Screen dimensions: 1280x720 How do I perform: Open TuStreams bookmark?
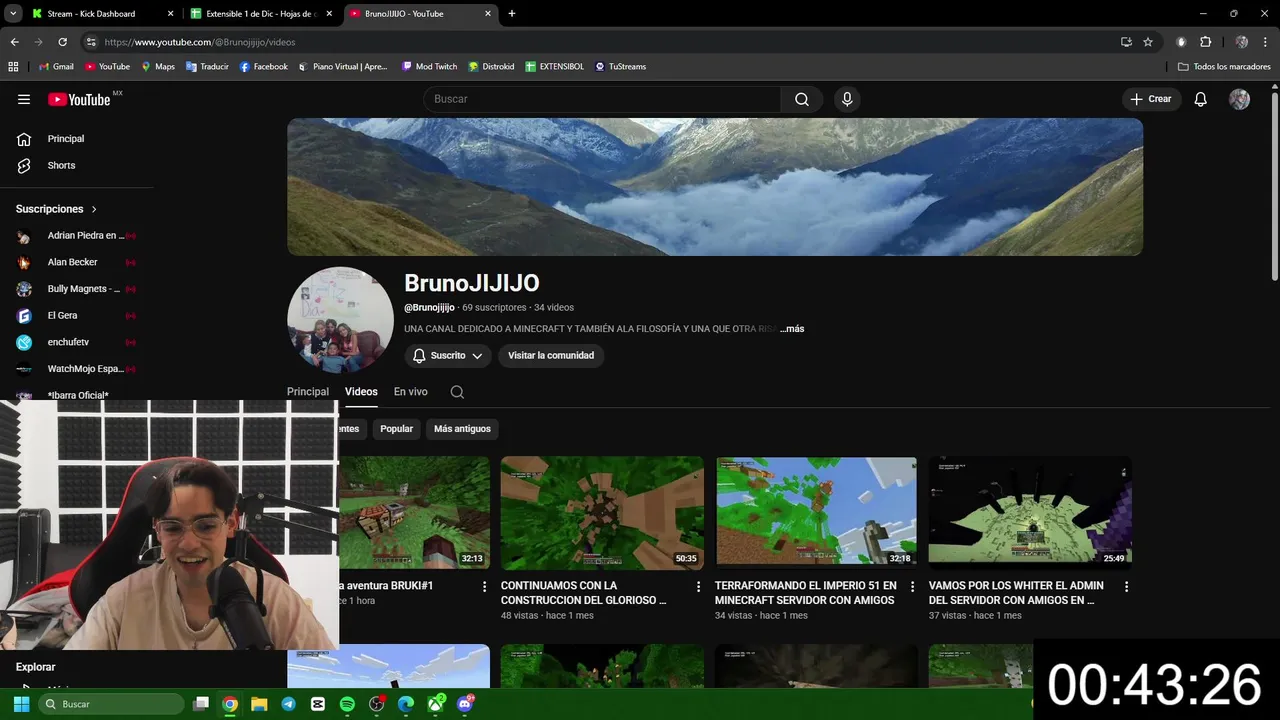pyautogui.click(x=620, y=67)
